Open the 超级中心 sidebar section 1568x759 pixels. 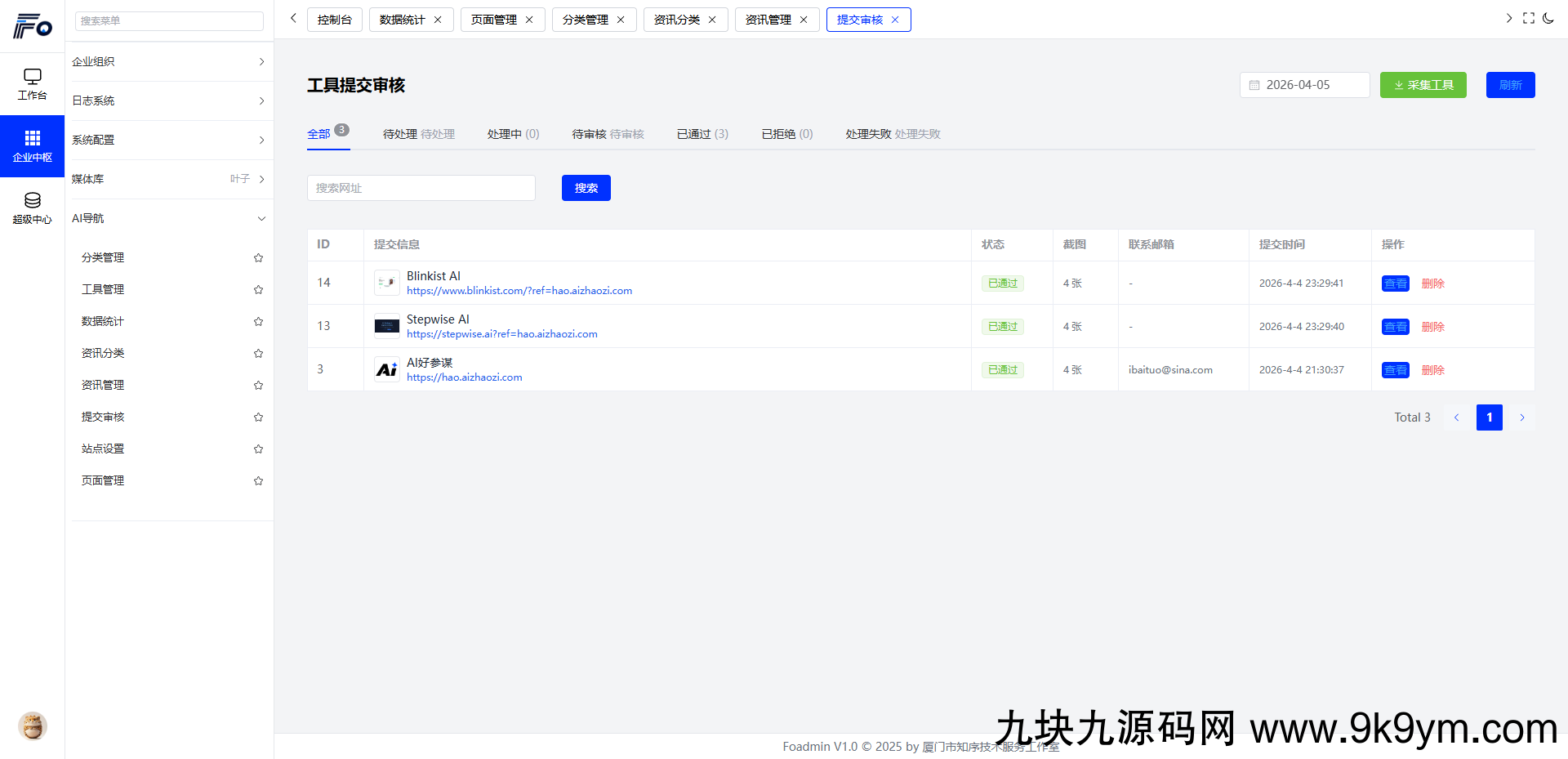[x=32, y=208]
